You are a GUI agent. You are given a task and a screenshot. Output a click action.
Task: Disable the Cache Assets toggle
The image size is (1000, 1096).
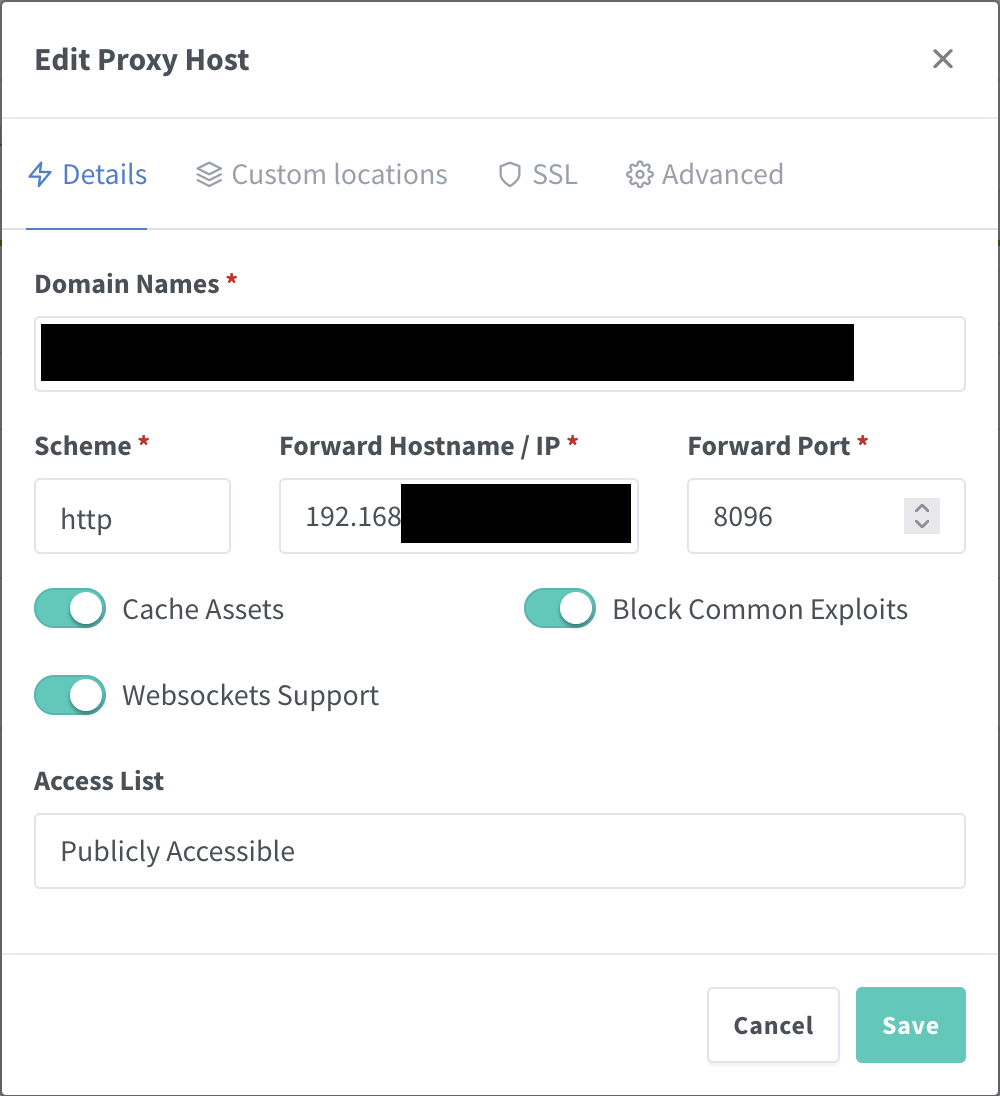[x=70, y=609]
